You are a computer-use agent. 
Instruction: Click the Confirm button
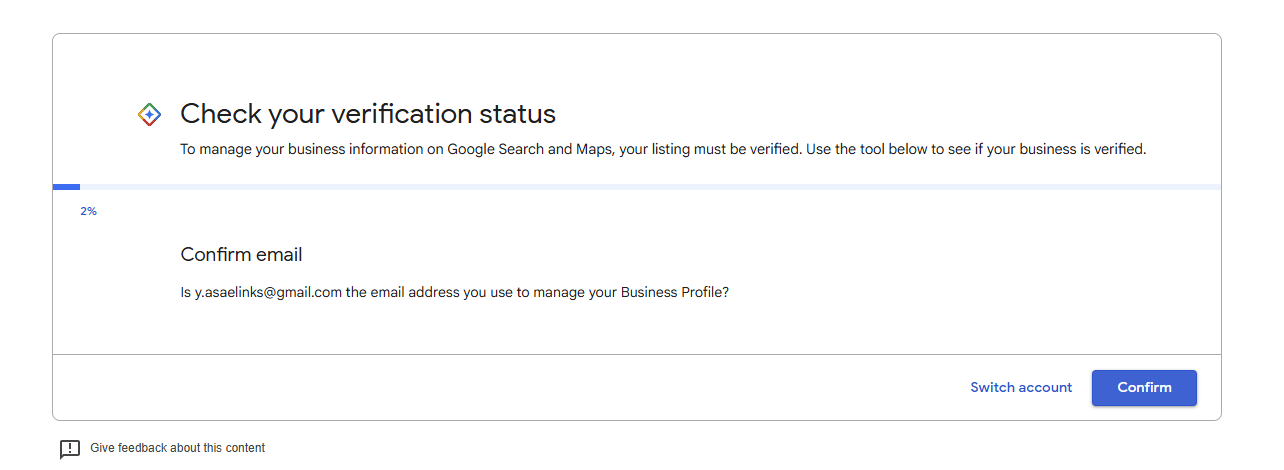1144,388
